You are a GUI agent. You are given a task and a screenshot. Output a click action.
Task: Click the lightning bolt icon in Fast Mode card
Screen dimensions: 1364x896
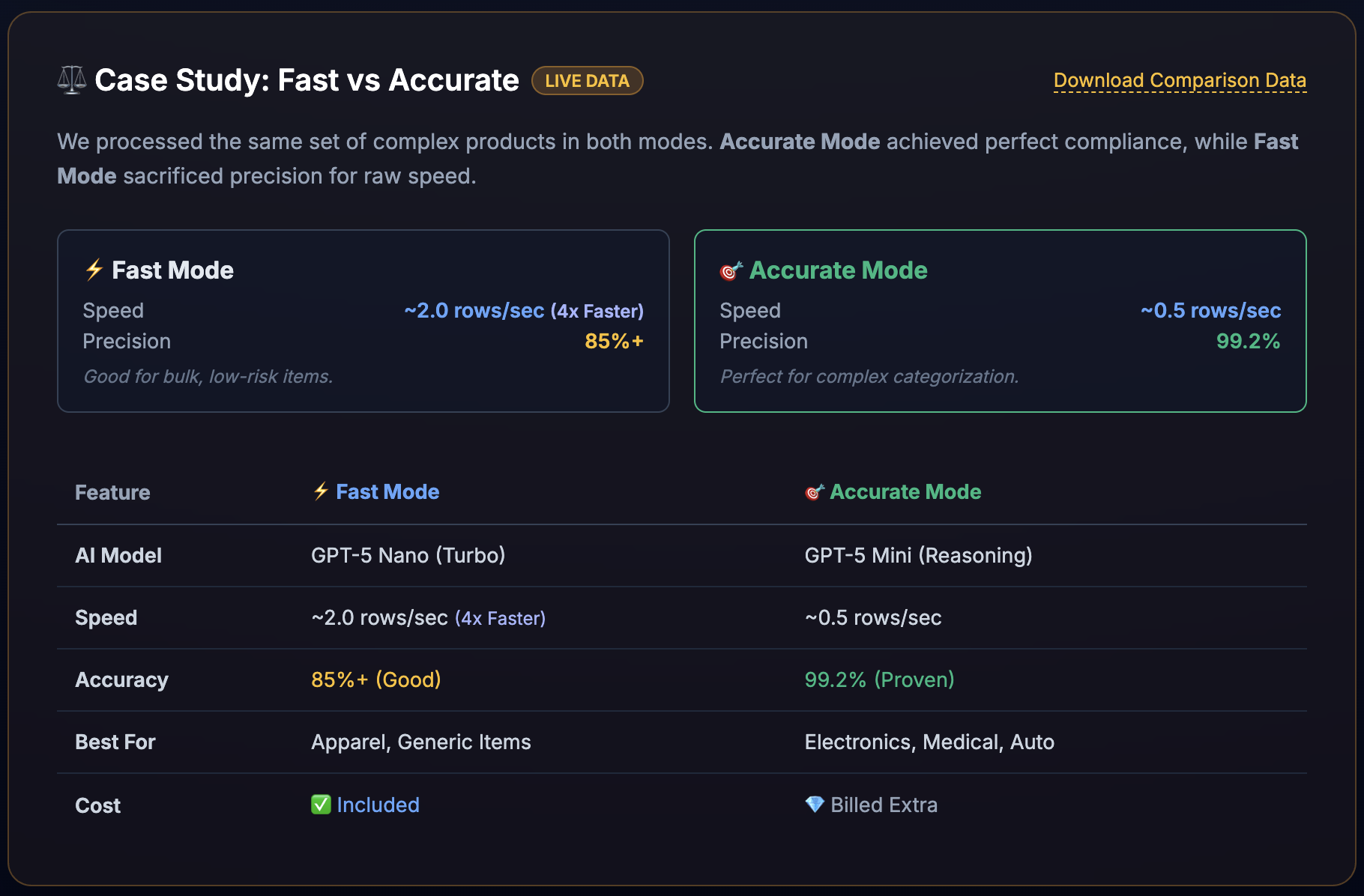coord(94,270)
